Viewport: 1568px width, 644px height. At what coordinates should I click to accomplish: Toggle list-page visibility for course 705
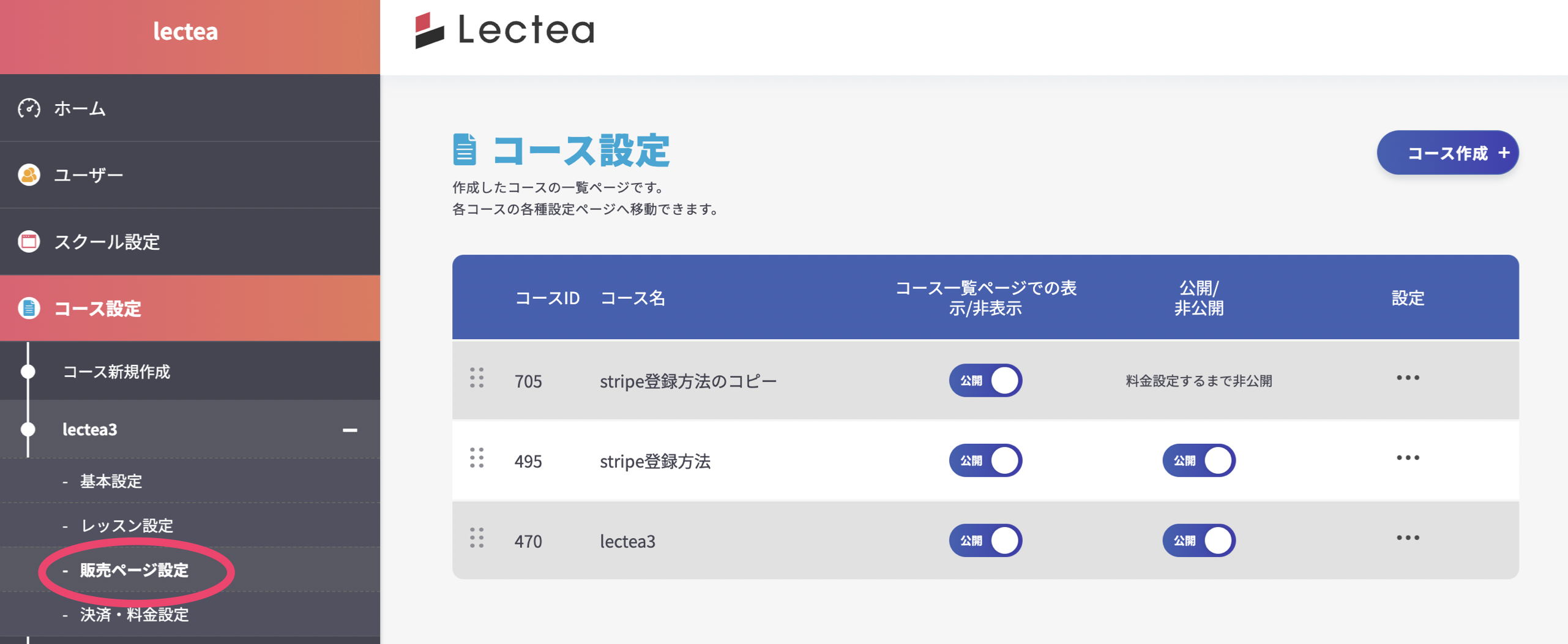pyautogui.click(x=985, y=381)
